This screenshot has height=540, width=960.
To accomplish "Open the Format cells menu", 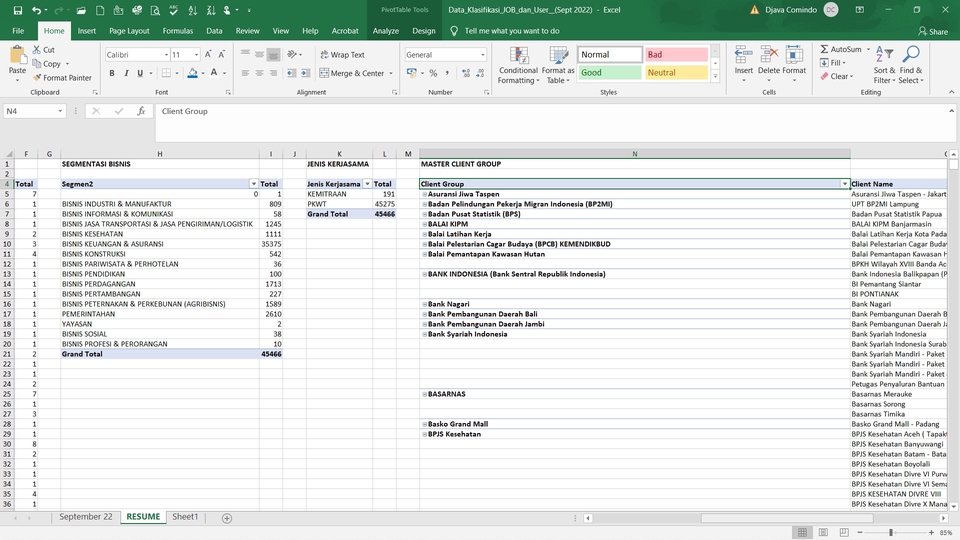I will (x=793, y=64).
